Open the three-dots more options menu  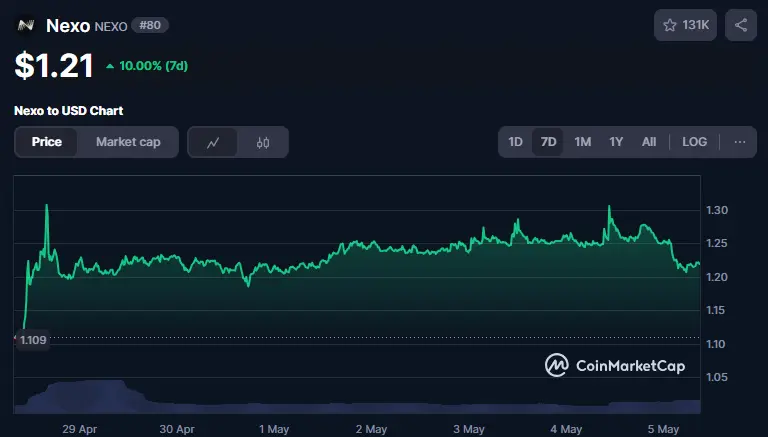(x=740, y=142)
